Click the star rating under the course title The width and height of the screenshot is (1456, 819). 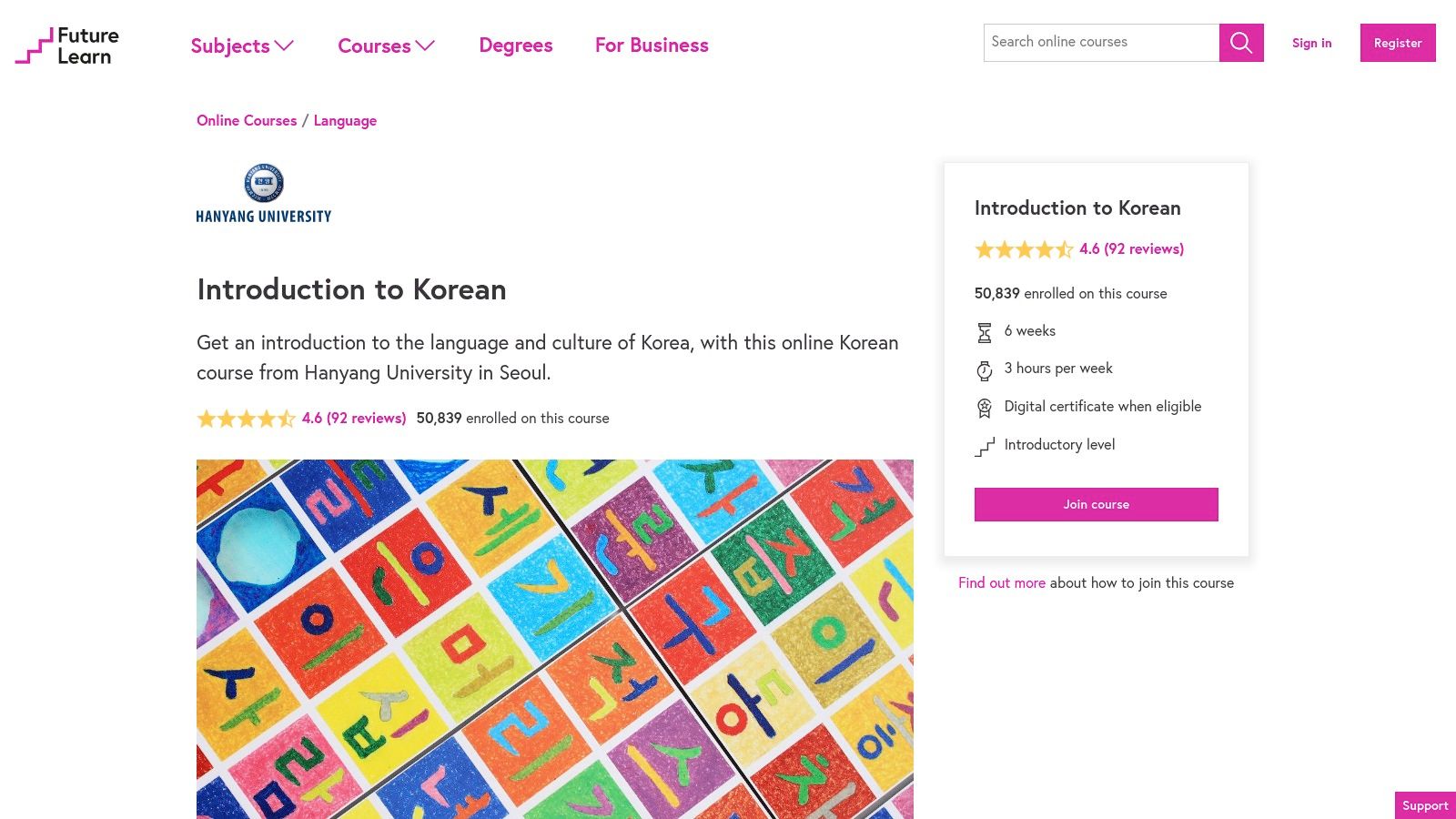point(246,418)
